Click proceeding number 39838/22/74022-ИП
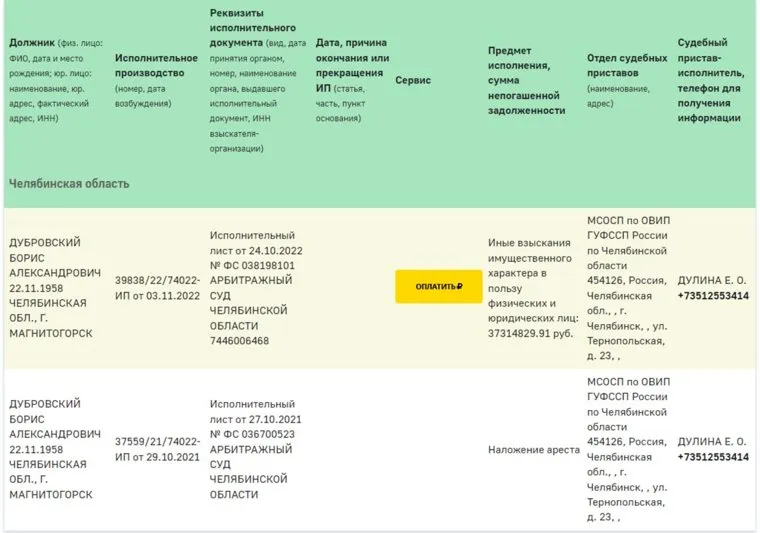This screenshot has width=760, height=533. tap(157, 286)
